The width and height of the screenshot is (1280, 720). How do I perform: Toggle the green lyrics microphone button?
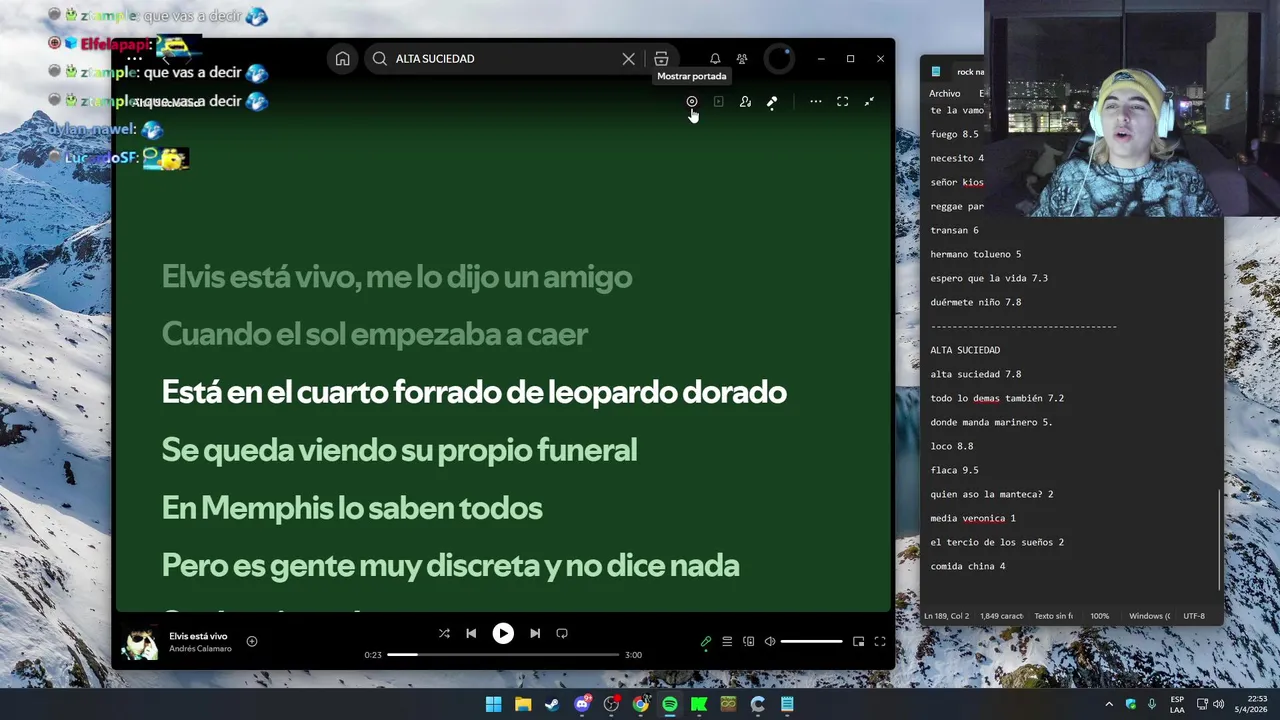coord(706,641)
